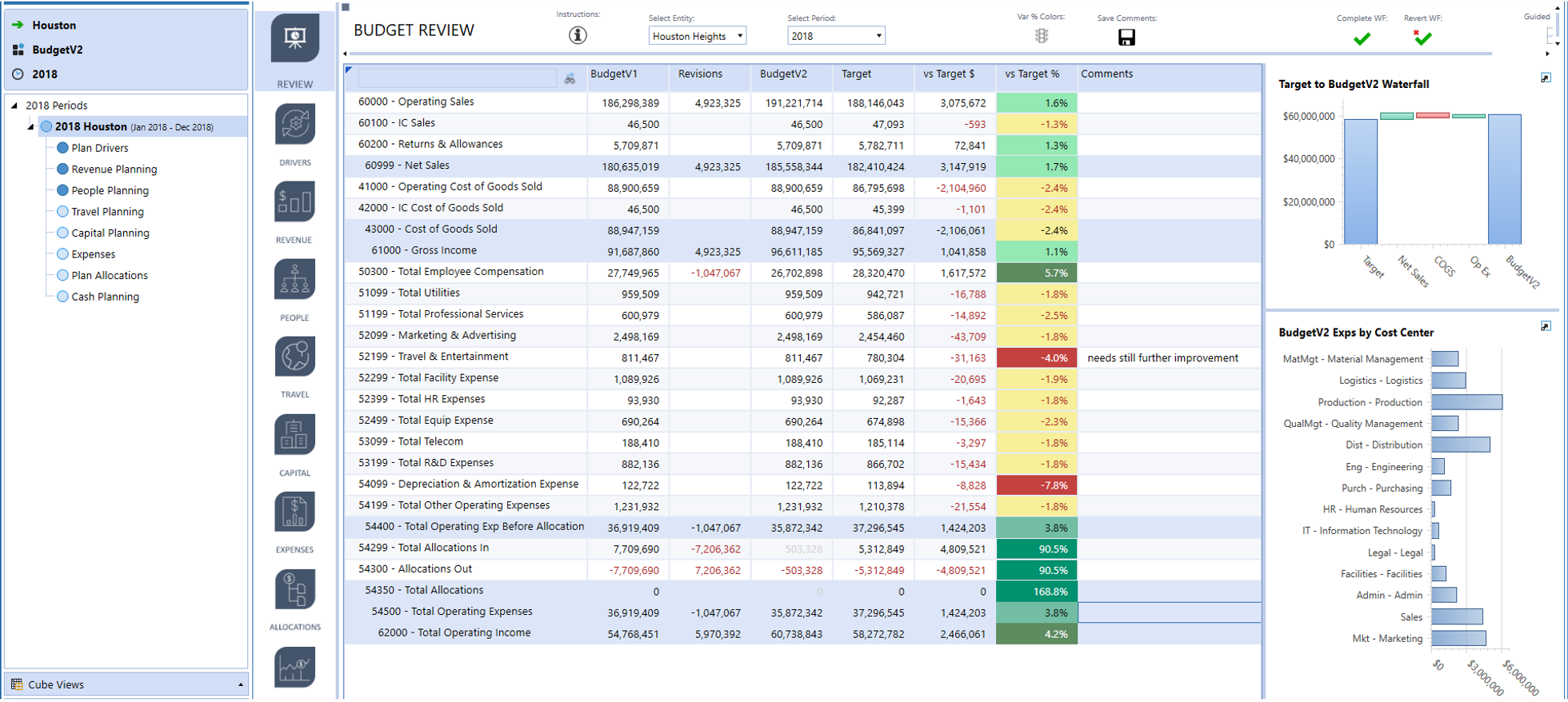Open the Instructions info icon

(578, 35)
